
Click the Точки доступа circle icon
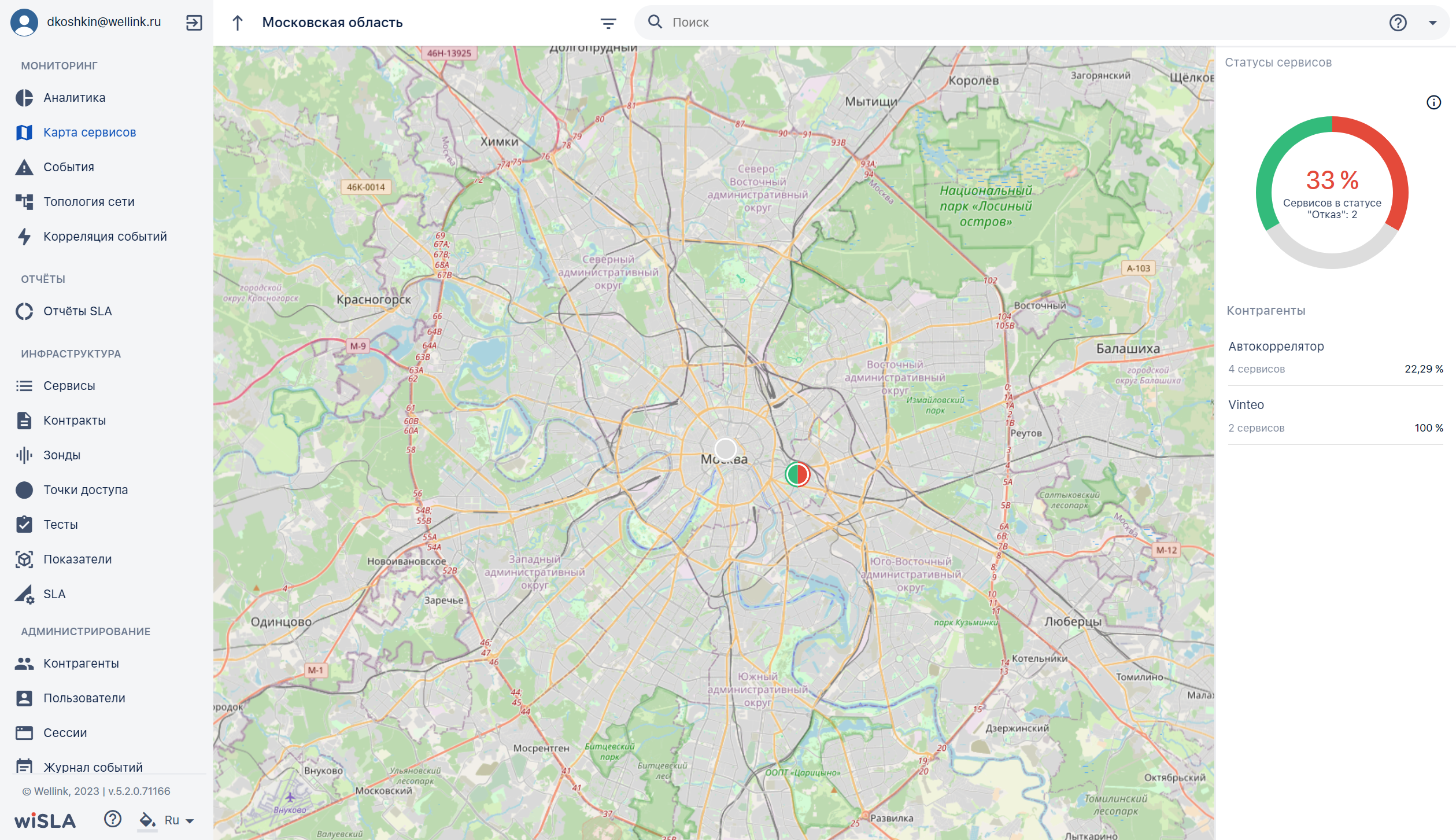coord(24,490)
